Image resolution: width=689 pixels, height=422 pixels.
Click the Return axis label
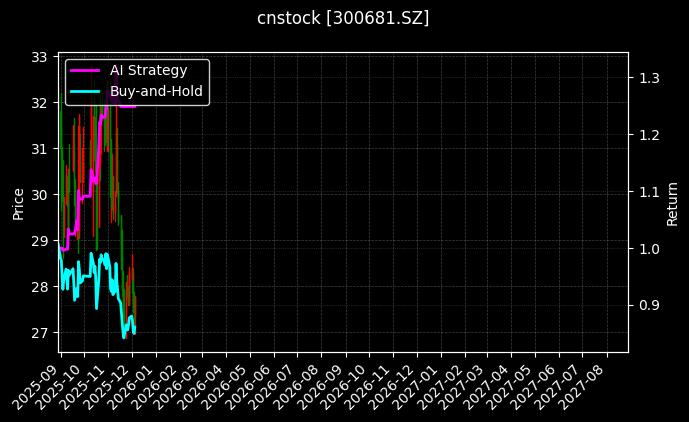[672, 204]
